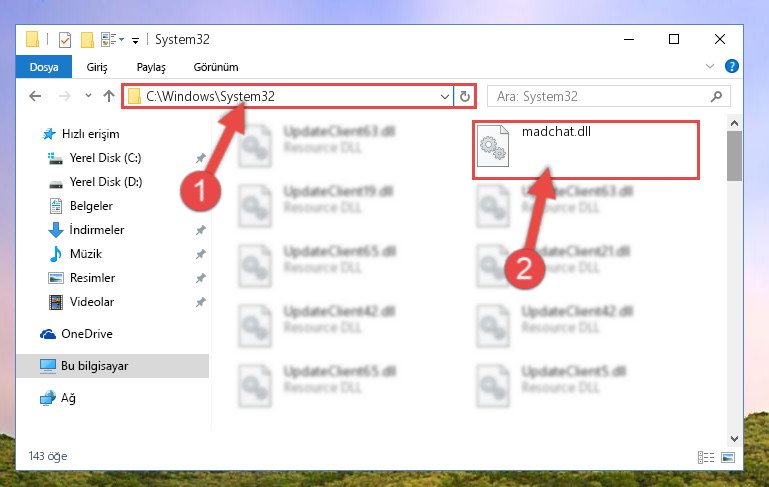This screenshot has width=769, height=487.
Task: Unpin Müzik using its pin icon
Action: [201, 254]
